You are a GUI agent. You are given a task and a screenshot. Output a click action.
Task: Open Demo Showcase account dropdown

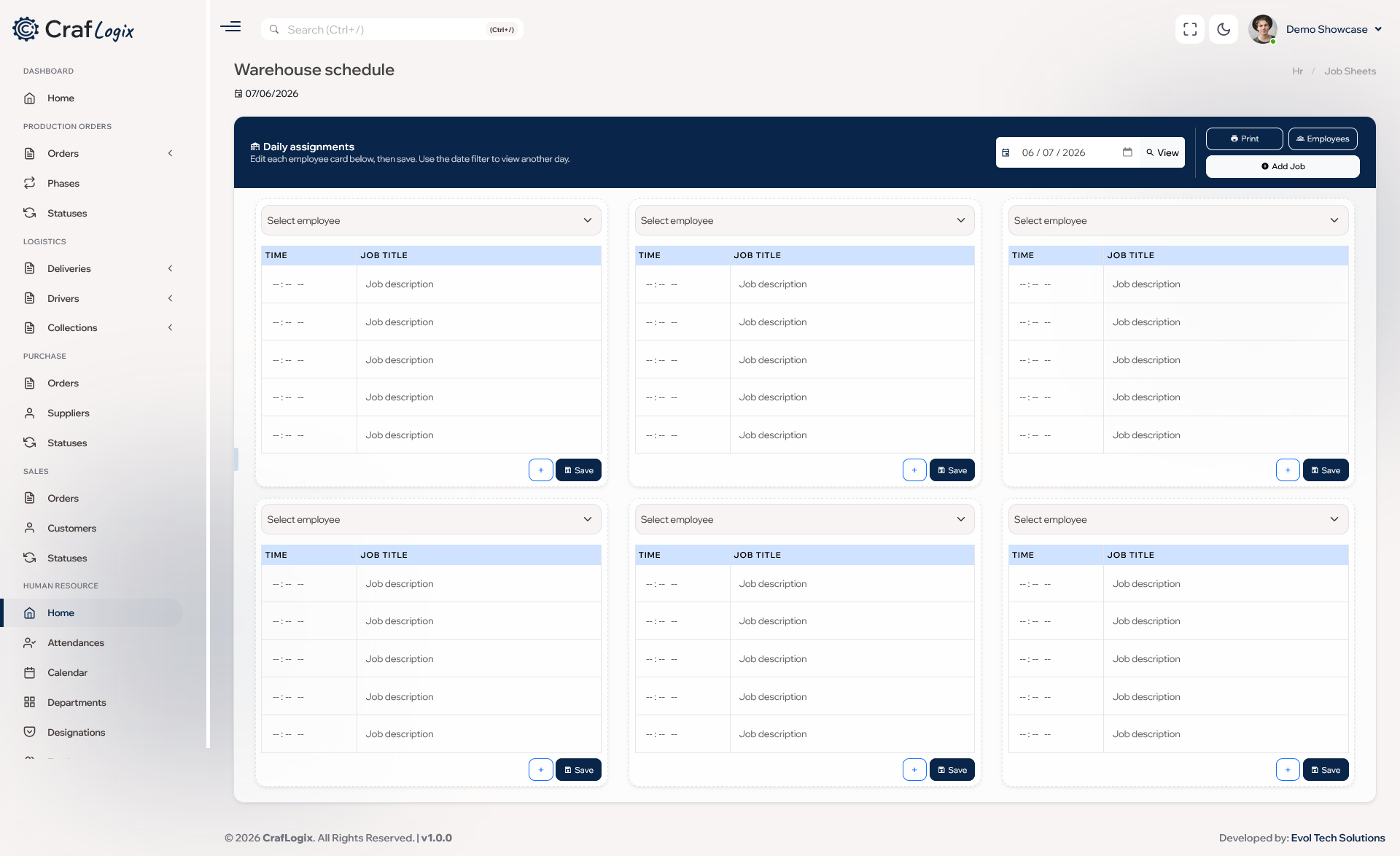click(1334, 29)
